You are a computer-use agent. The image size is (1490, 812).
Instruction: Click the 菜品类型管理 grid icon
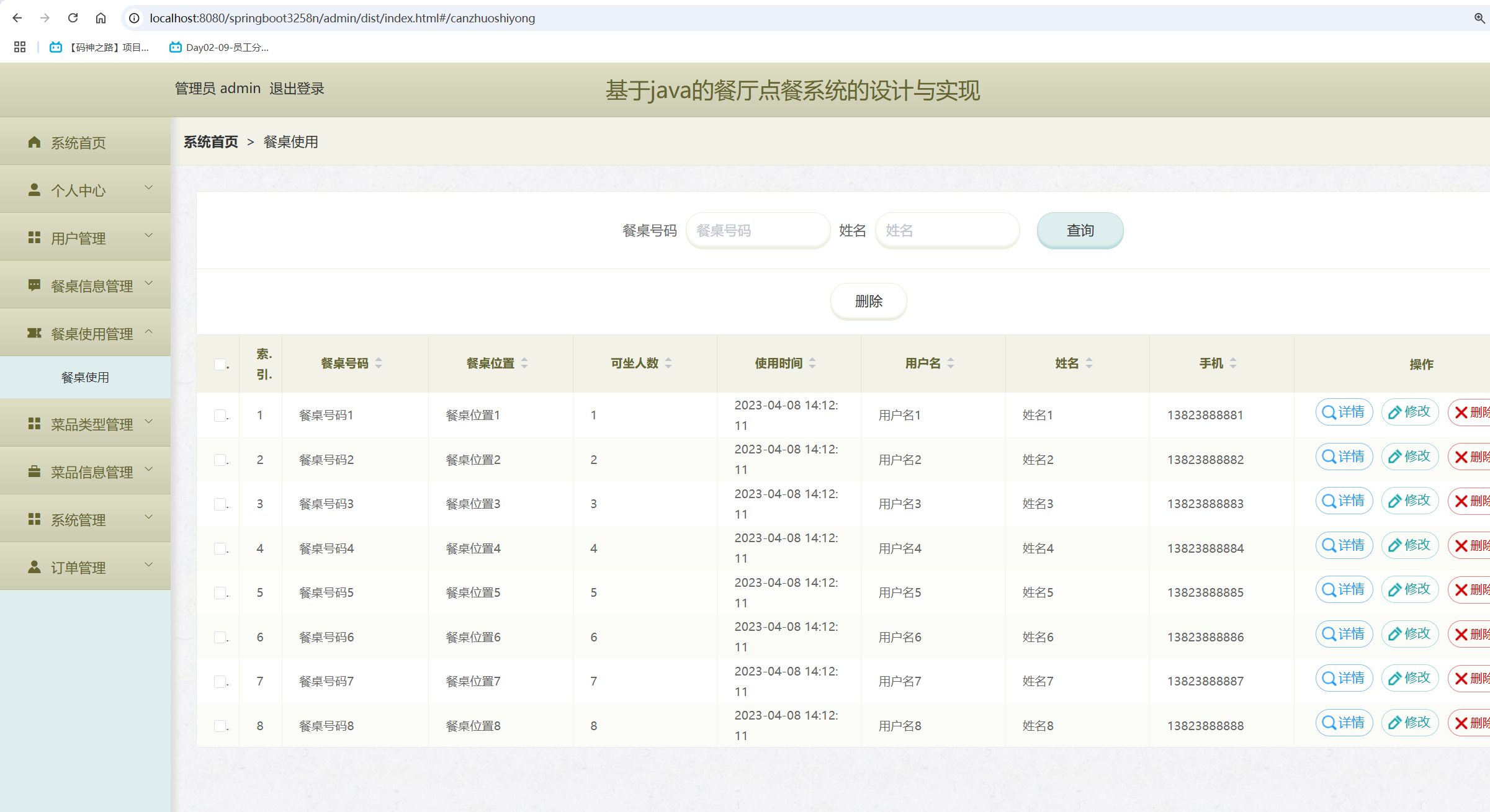(34, 424)
